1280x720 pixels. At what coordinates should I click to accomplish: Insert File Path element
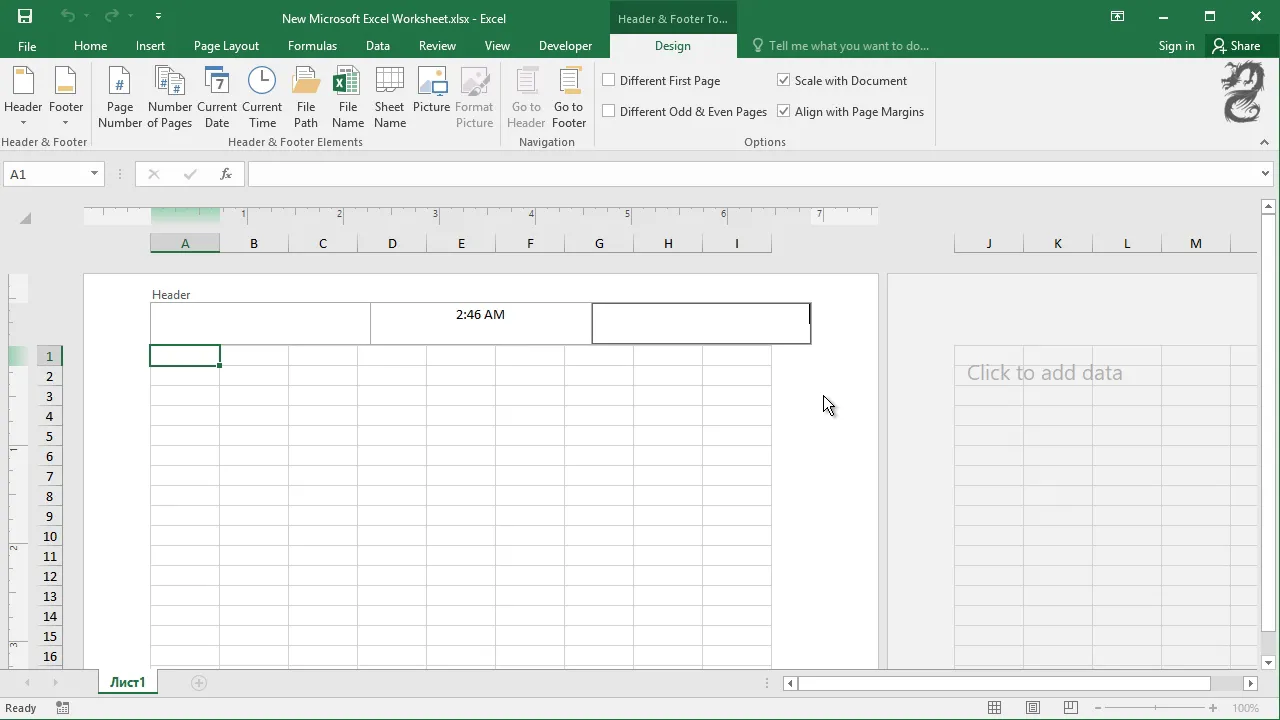[306, 98]
